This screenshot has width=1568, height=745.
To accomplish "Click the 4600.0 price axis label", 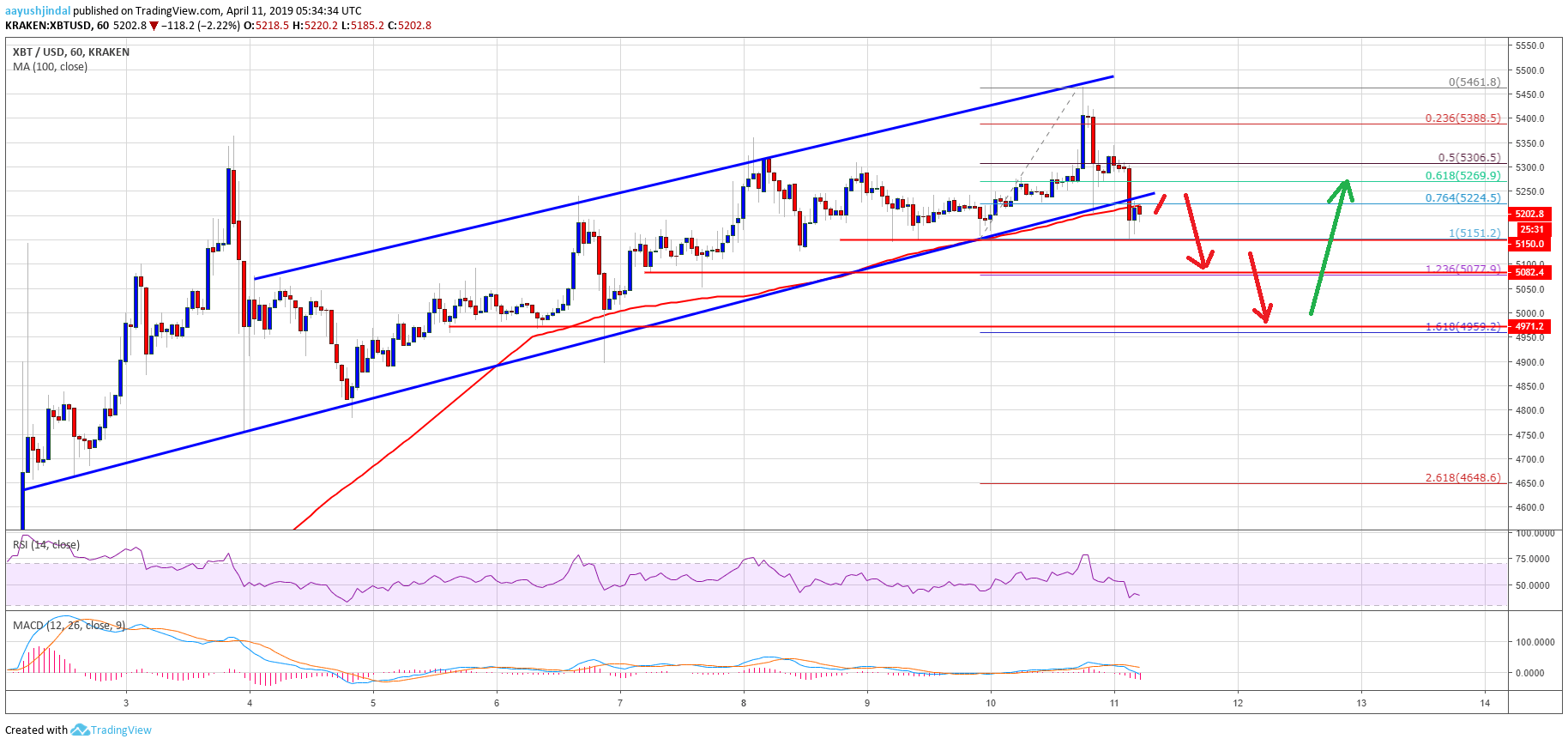I will pyautogui.click(x=1529, y=507).
